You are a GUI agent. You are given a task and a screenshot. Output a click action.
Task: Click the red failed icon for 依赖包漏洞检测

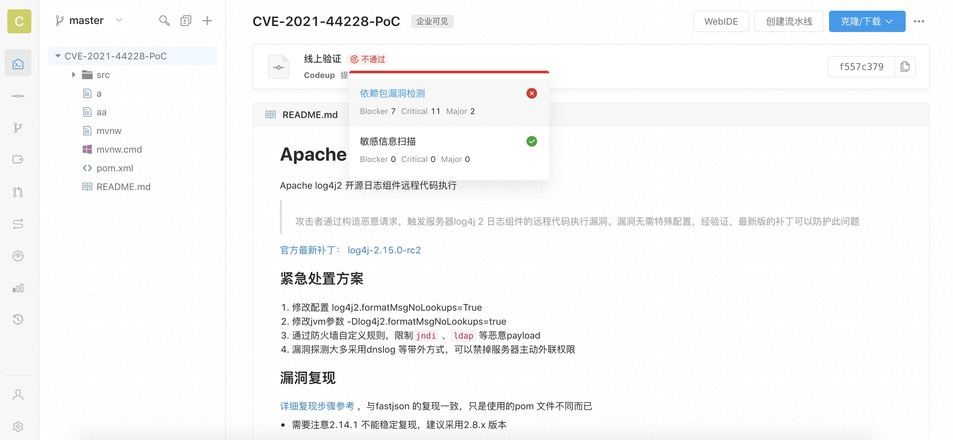click(532, 93)
